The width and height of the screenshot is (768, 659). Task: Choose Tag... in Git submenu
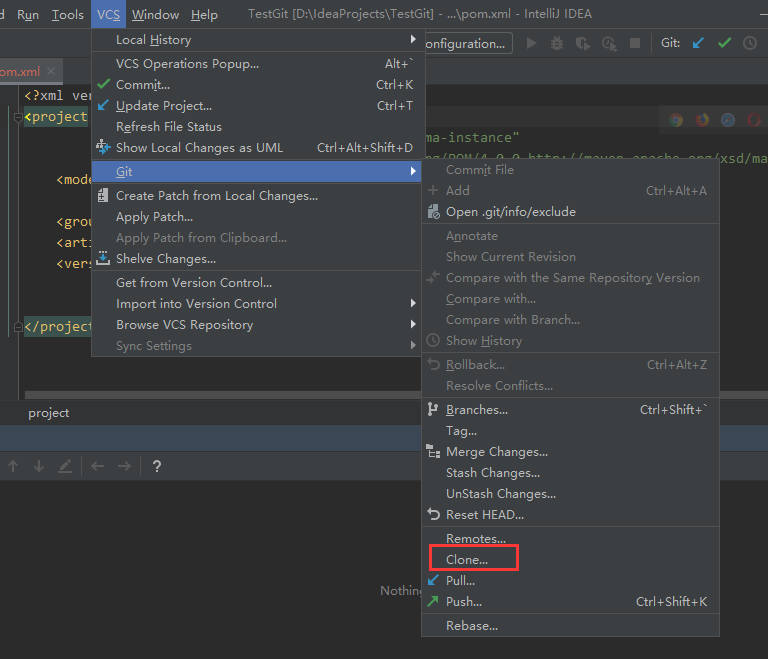coord(570,431)
